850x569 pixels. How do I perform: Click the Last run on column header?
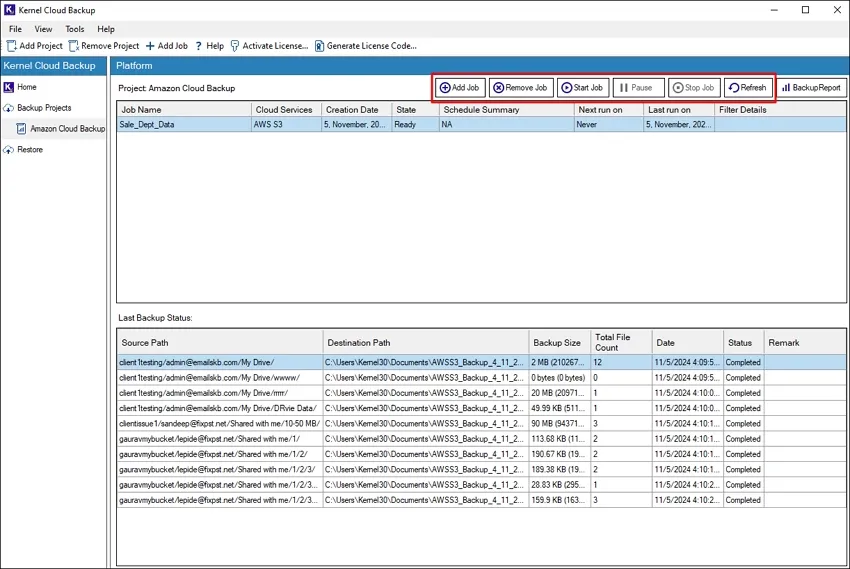coord(679,109)
